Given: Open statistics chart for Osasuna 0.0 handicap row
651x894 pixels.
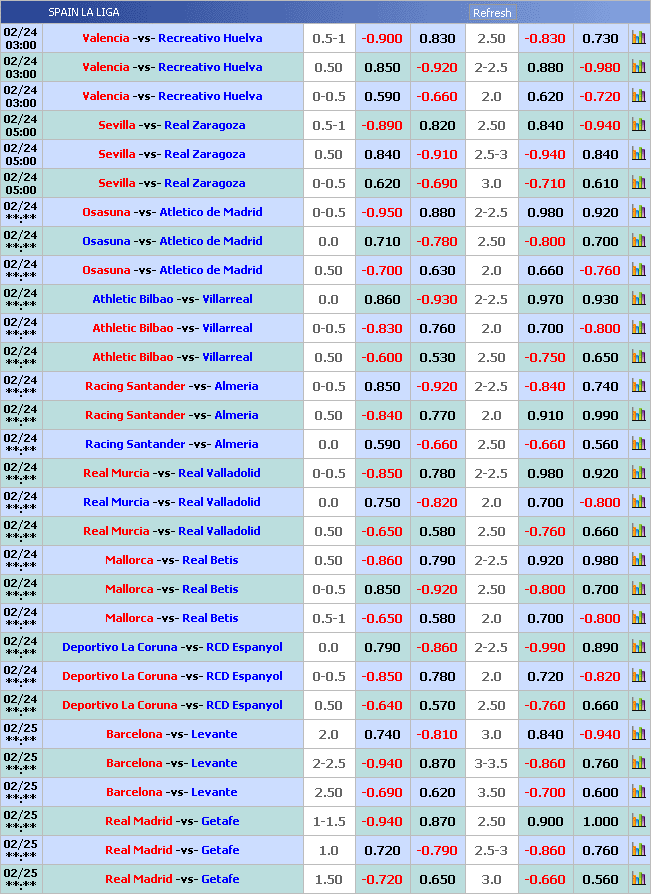Looking at the screenshot, I should point(638,241).
